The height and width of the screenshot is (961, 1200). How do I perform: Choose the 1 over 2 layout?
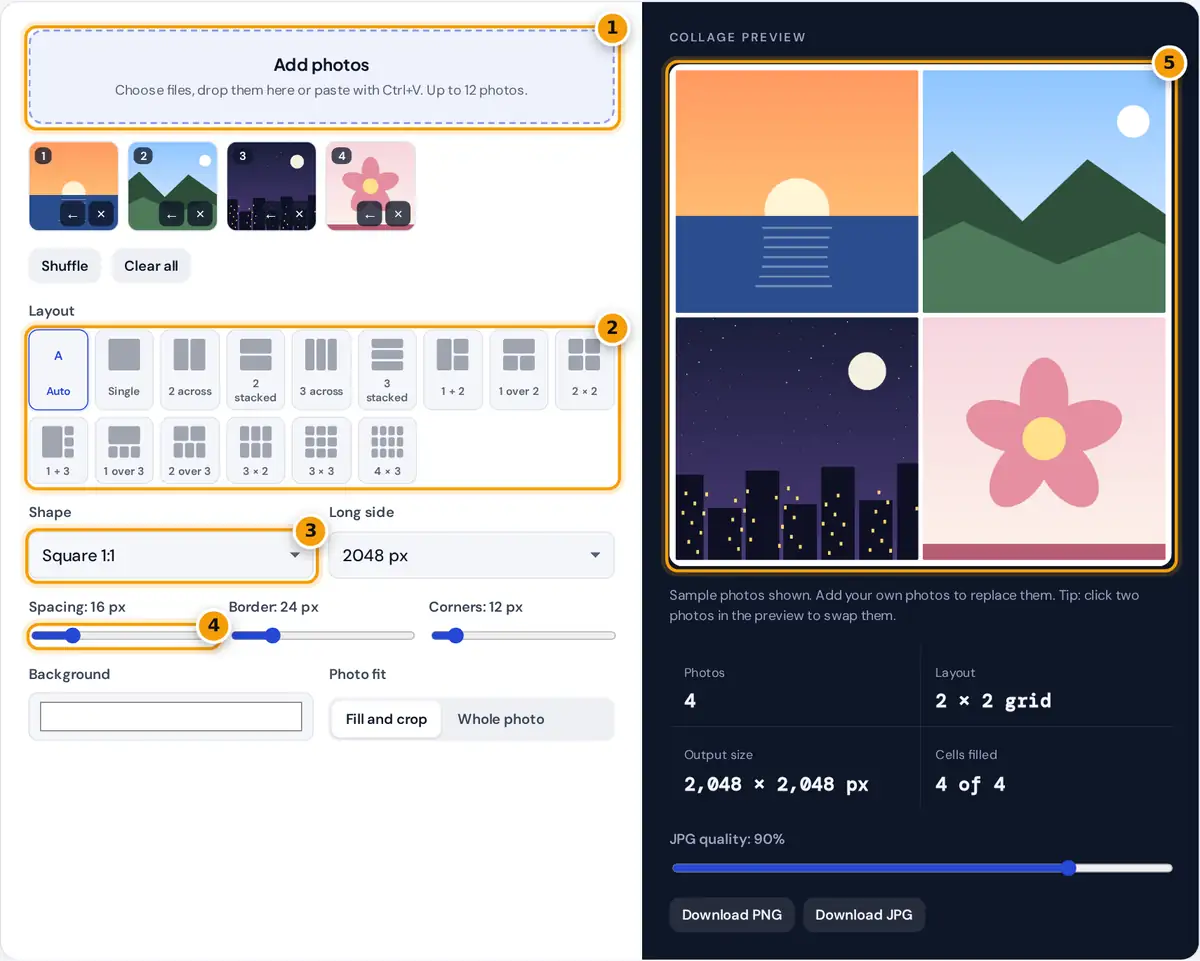pos(519,370)
